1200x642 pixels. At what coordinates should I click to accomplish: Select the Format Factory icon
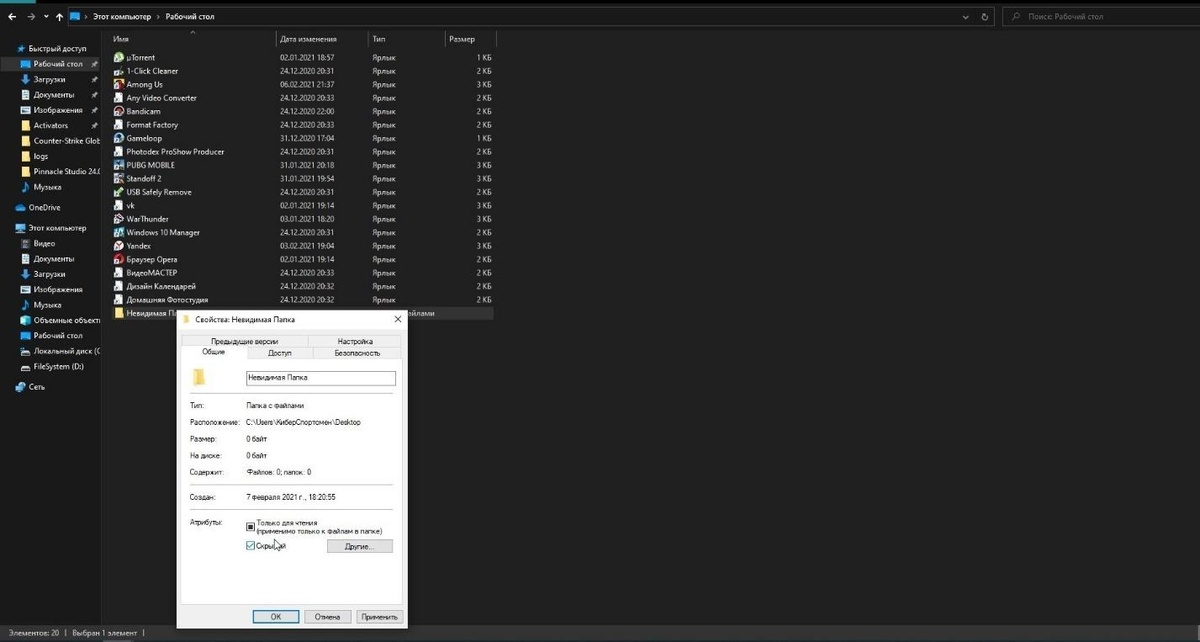tap(119, 125)
